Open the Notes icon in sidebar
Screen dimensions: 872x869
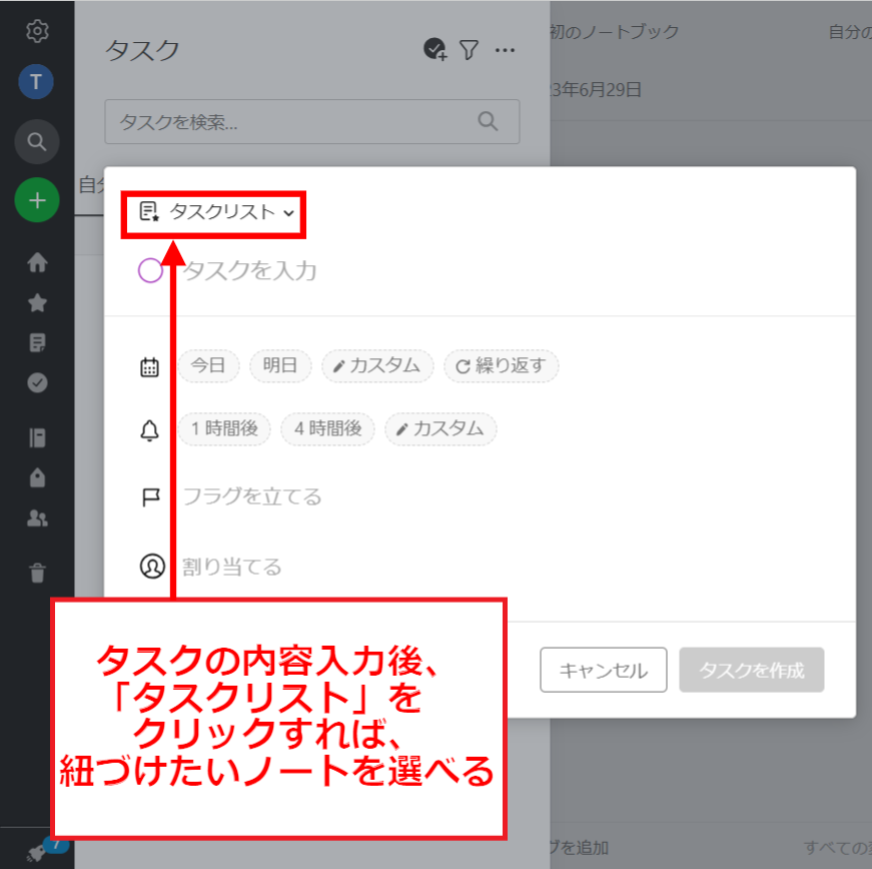pyautogui.click(x=37, y=342)
